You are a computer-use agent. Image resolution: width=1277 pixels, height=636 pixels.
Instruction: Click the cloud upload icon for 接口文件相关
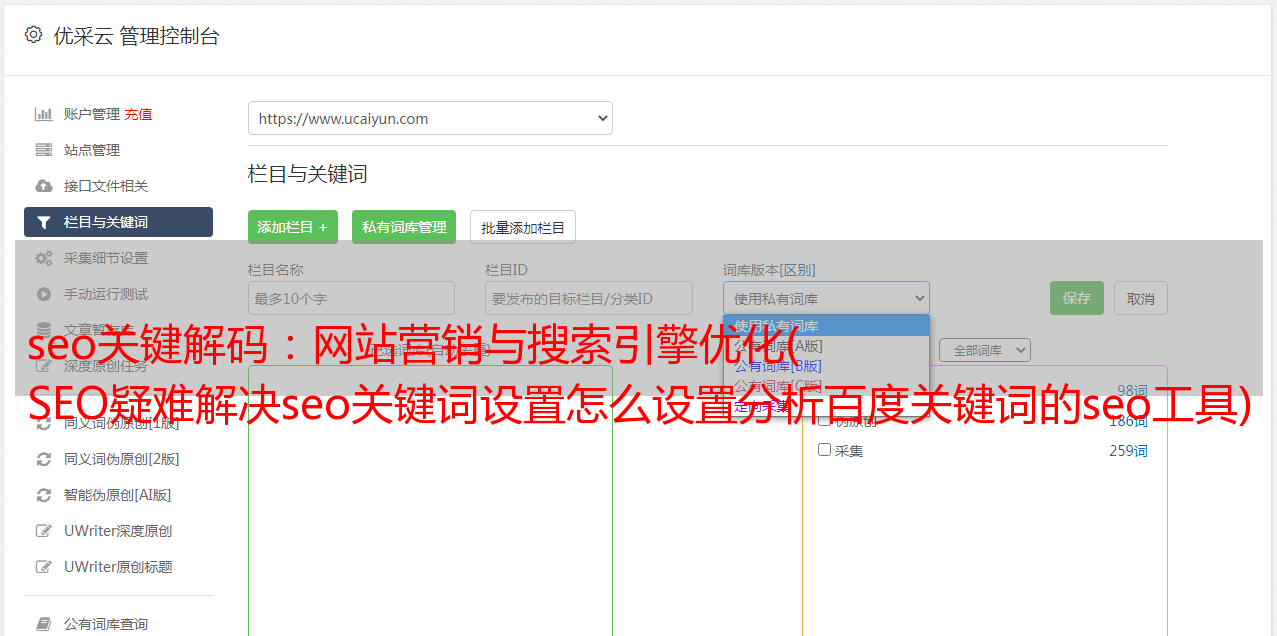[x=44, y=186]
